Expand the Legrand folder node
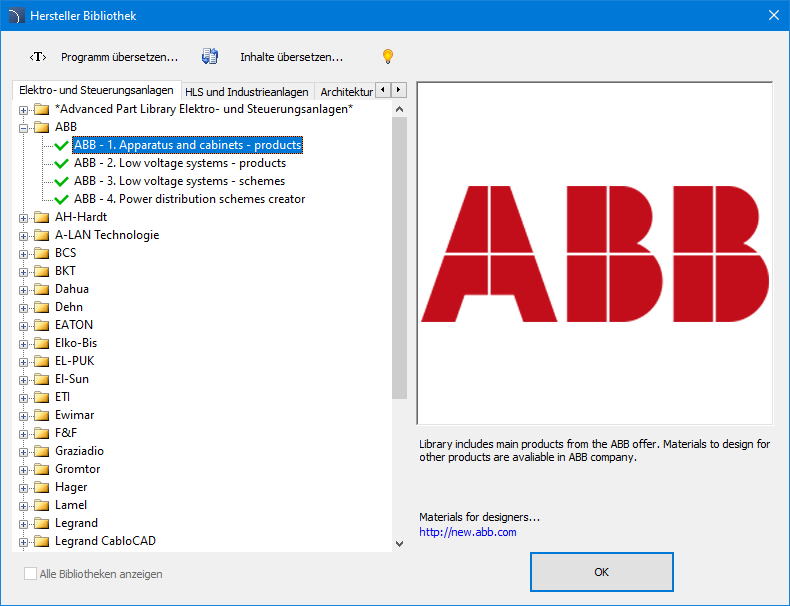 [x=23, y=523]
